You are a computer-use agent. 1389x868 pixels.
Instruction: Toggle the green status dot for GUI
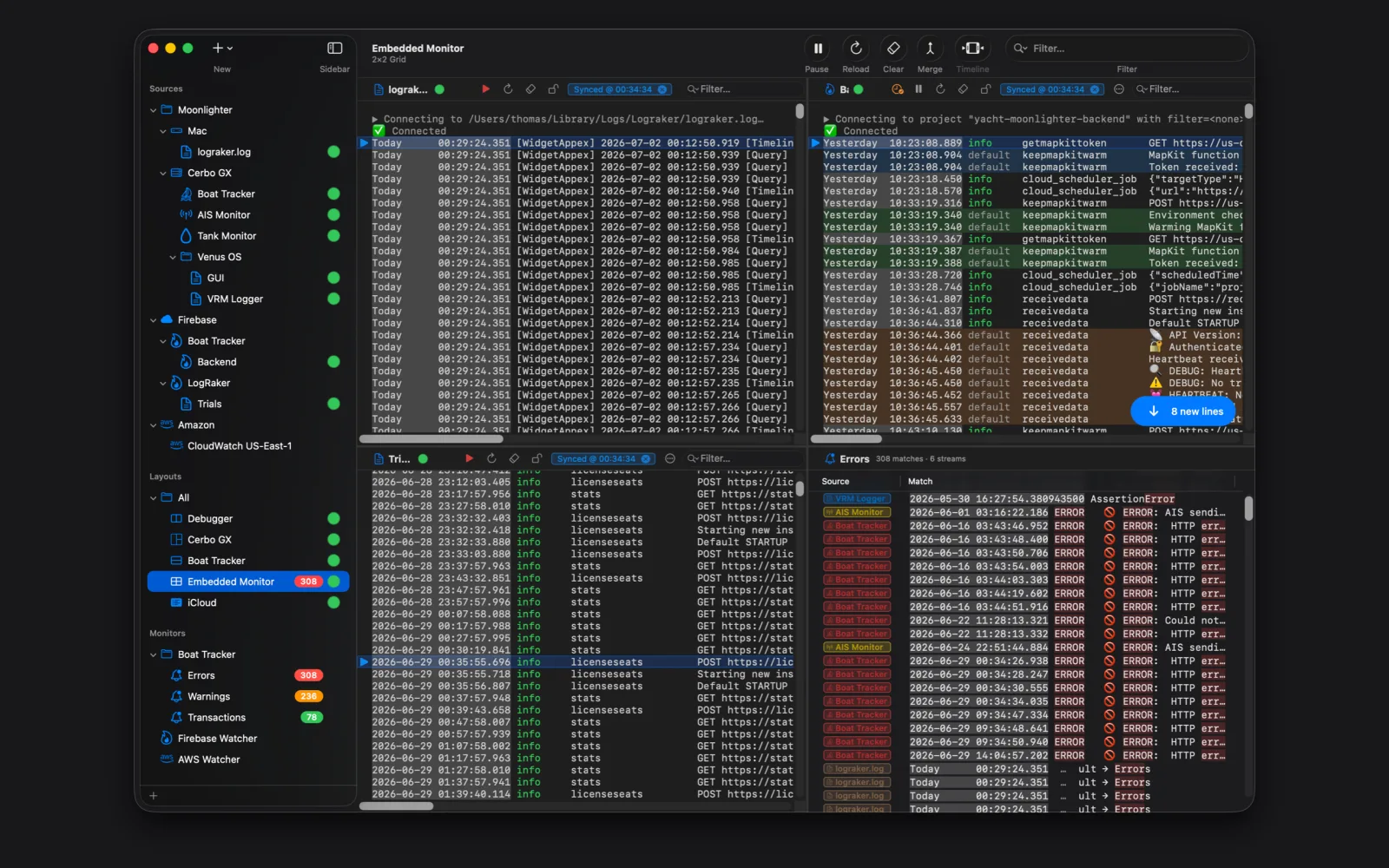pyautogui.click(x=333, y=278)
